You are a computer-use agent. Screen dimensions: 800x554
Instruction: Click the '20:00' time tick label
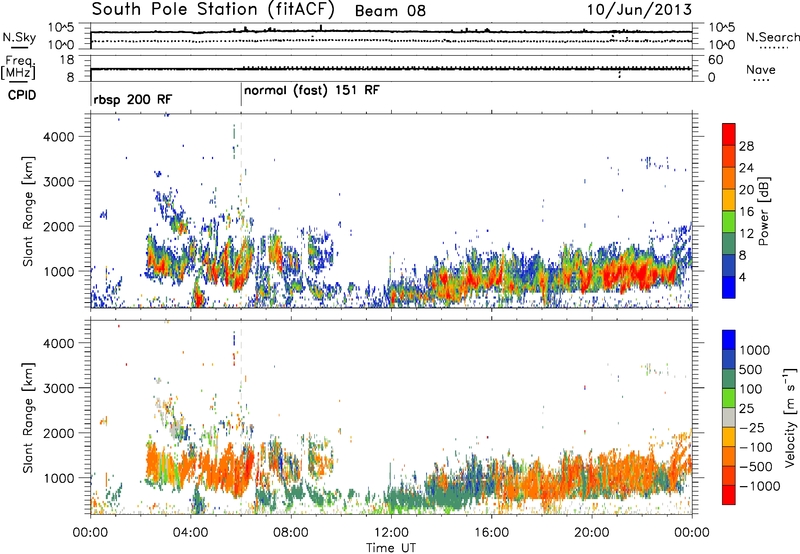click(x=592, y=533)
